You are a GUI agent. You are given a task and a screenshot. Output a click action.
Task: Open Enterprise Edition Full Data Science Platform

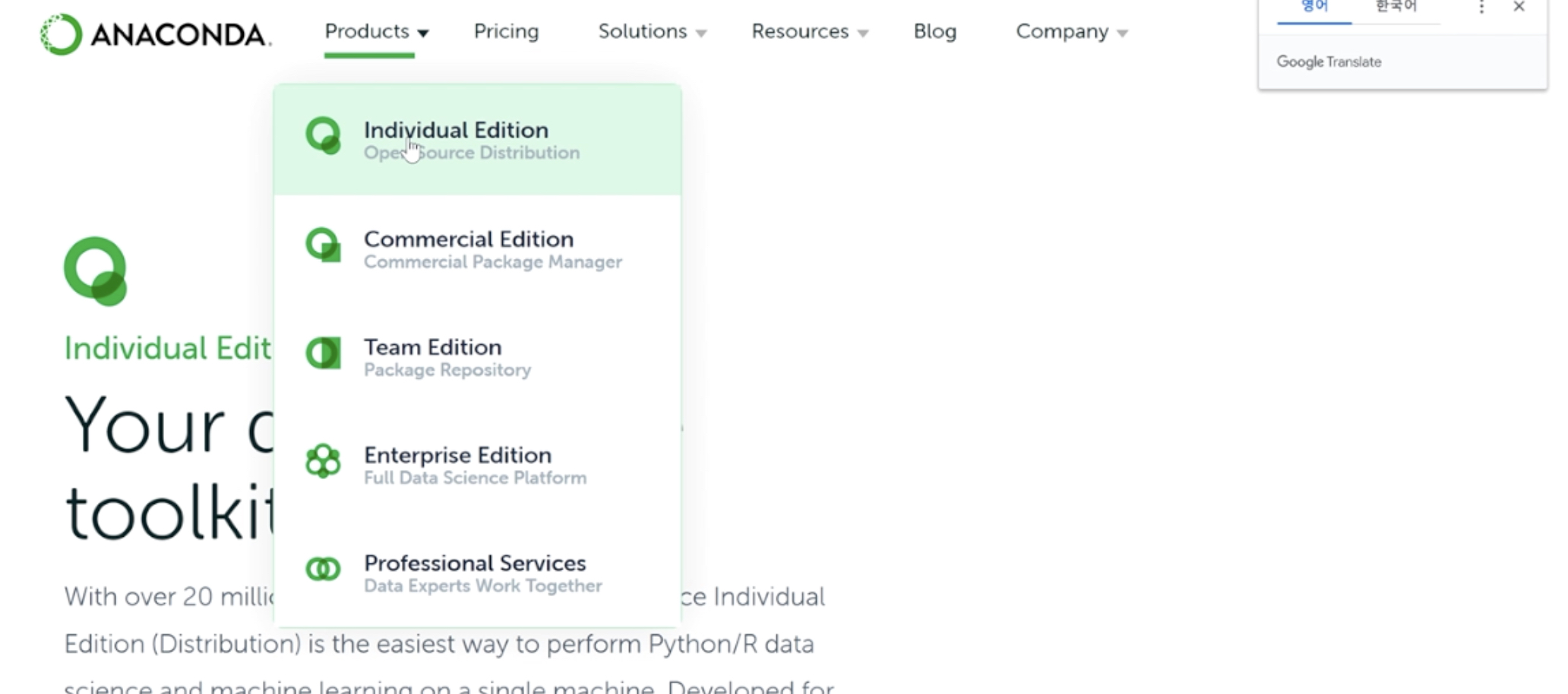coord(475,465)
